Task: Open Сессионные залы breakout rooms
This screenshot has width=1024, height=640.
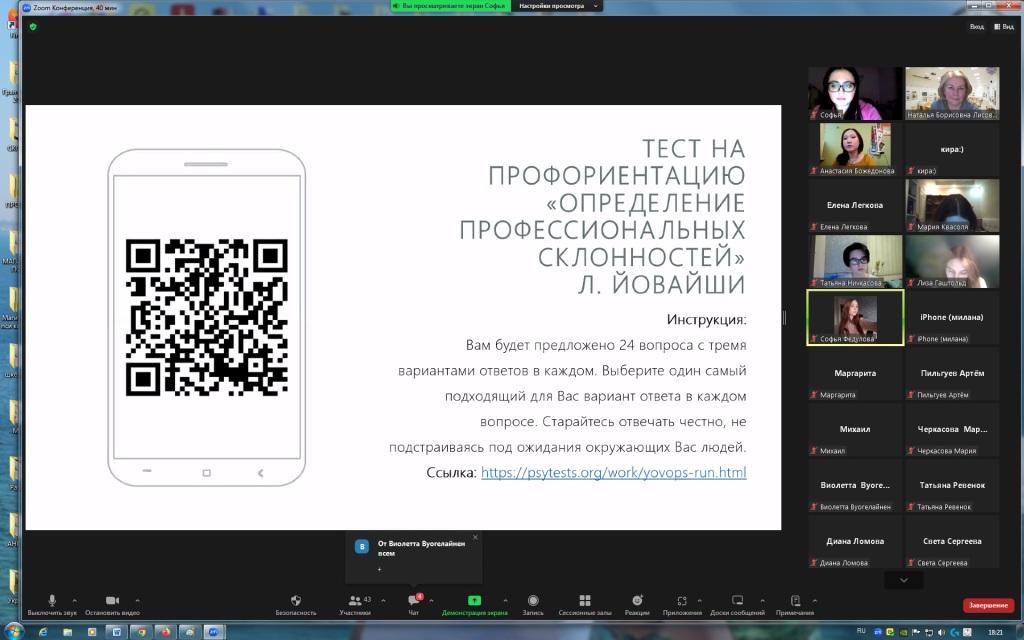Action: tap(584, 605)
